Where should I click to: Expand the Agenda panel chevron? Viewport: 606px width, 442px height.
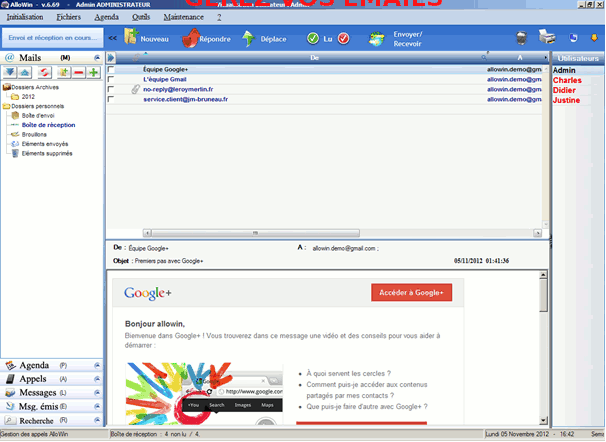[x=97, y=366]
